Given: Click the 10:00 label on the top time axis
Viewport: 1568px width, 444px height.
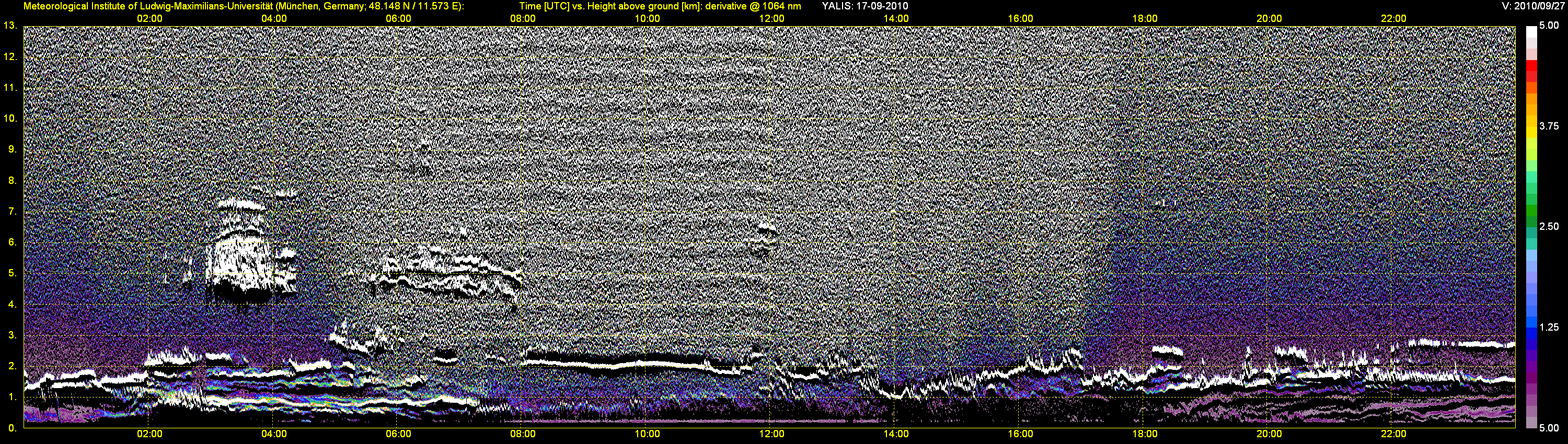Looking at the screenshot, I should tap(647, 19).
